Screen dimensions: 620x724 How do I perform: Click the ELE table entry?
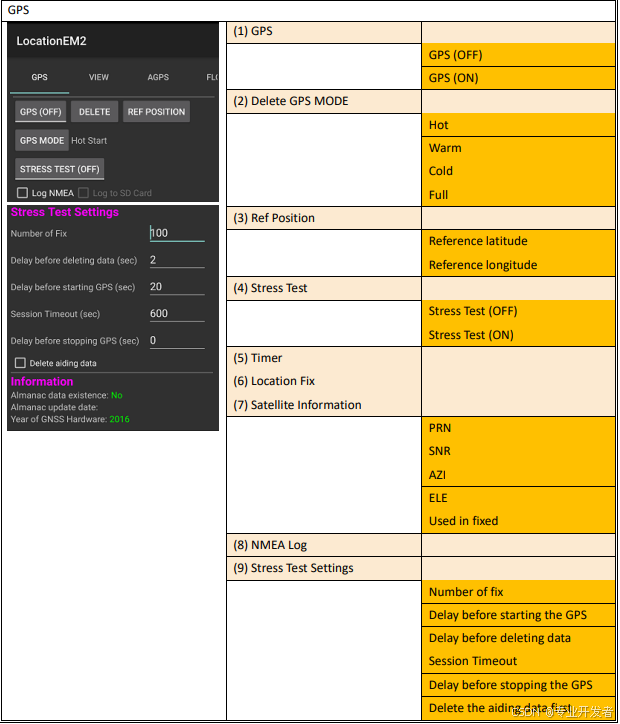(x=438, y=498)
